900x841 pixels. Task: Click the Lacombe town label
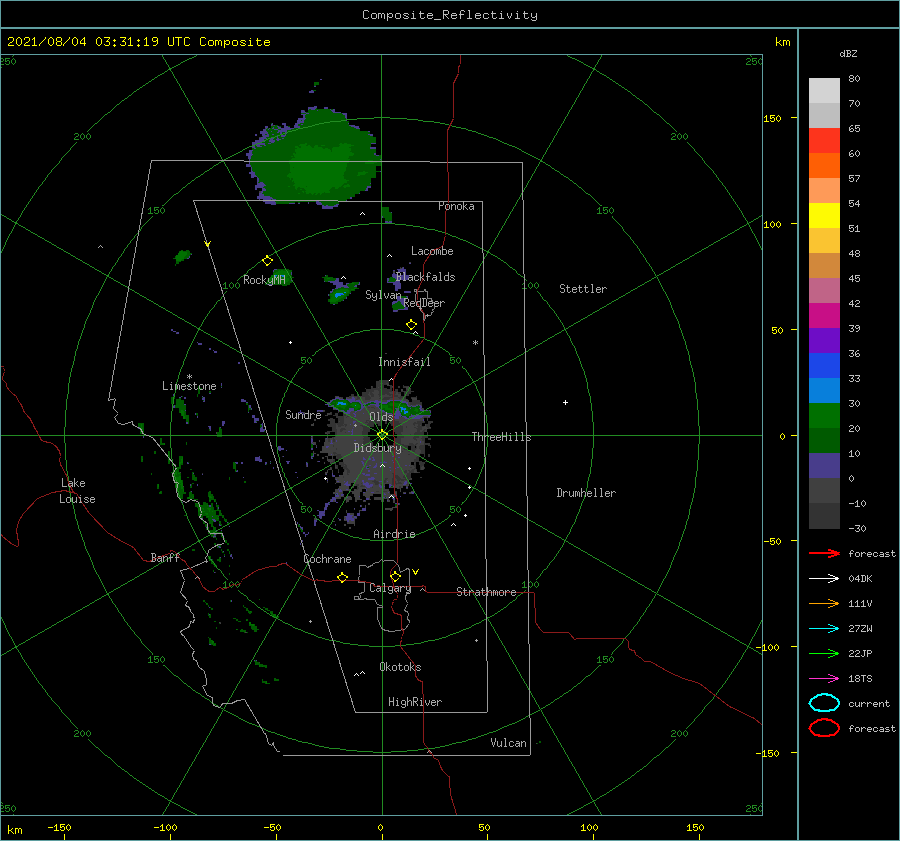click(x=432, y=251)
